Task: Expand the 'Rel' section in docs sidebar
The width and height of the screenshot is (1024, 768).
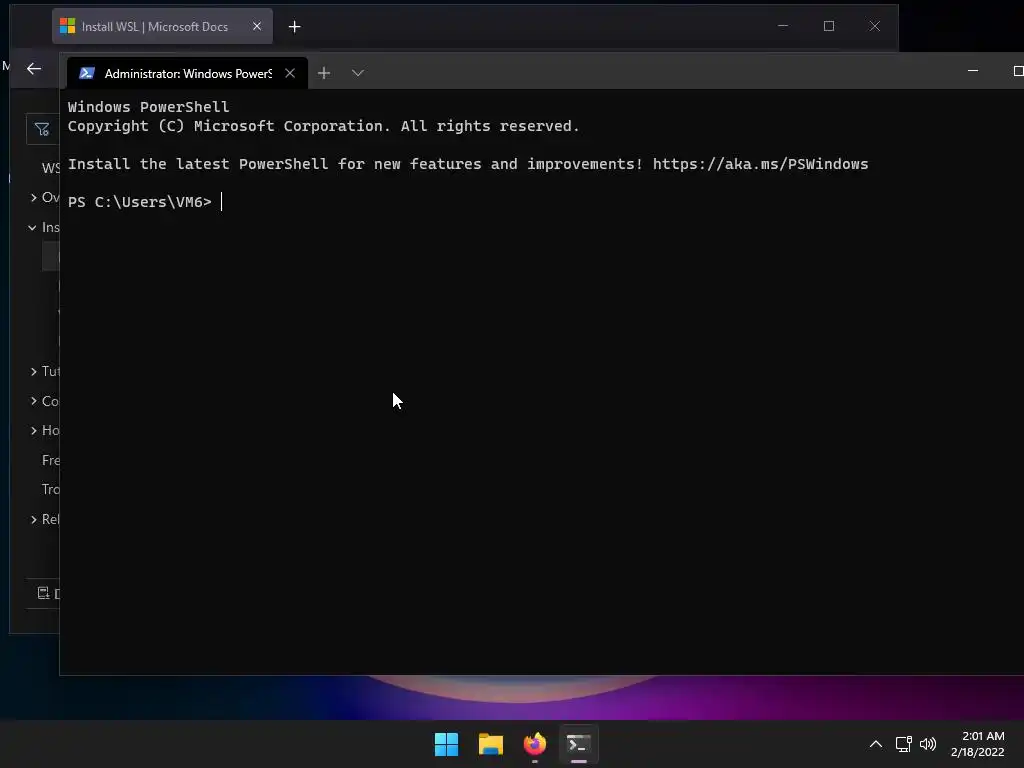Action: point(33,519)
